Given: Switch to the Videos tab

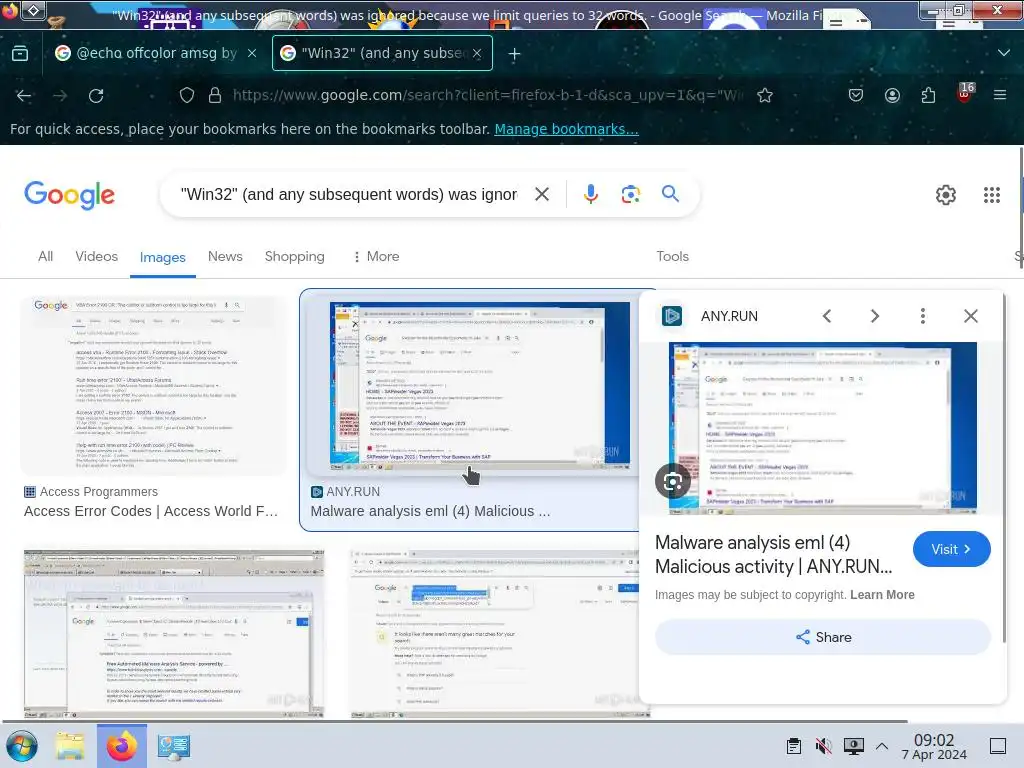Looking at the screenshot, I should (x=97, y=257).
